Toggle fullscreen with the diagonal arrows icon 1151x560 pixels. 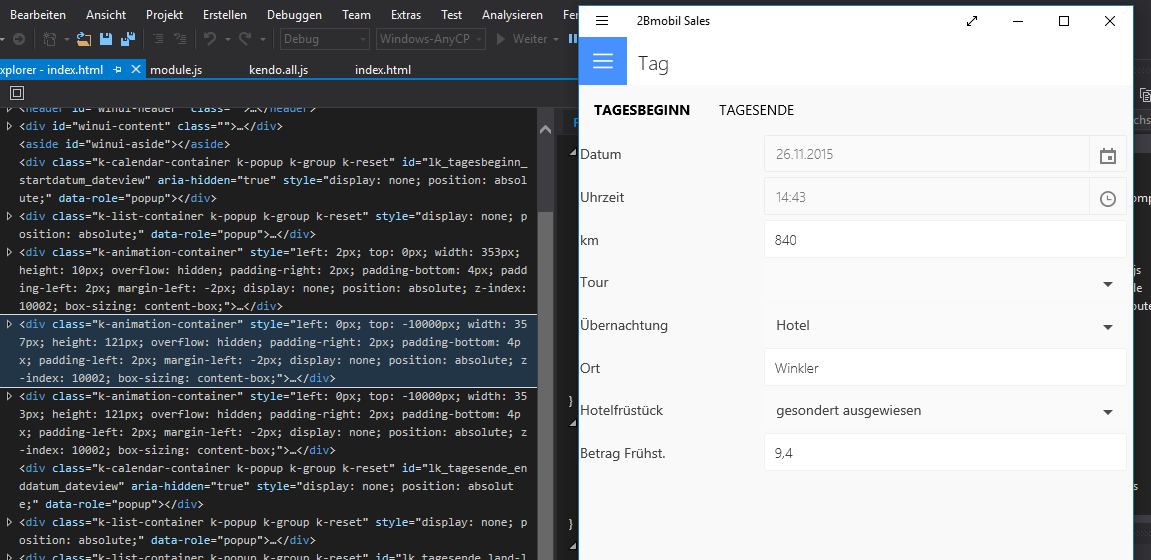click(x=972, y=21)
